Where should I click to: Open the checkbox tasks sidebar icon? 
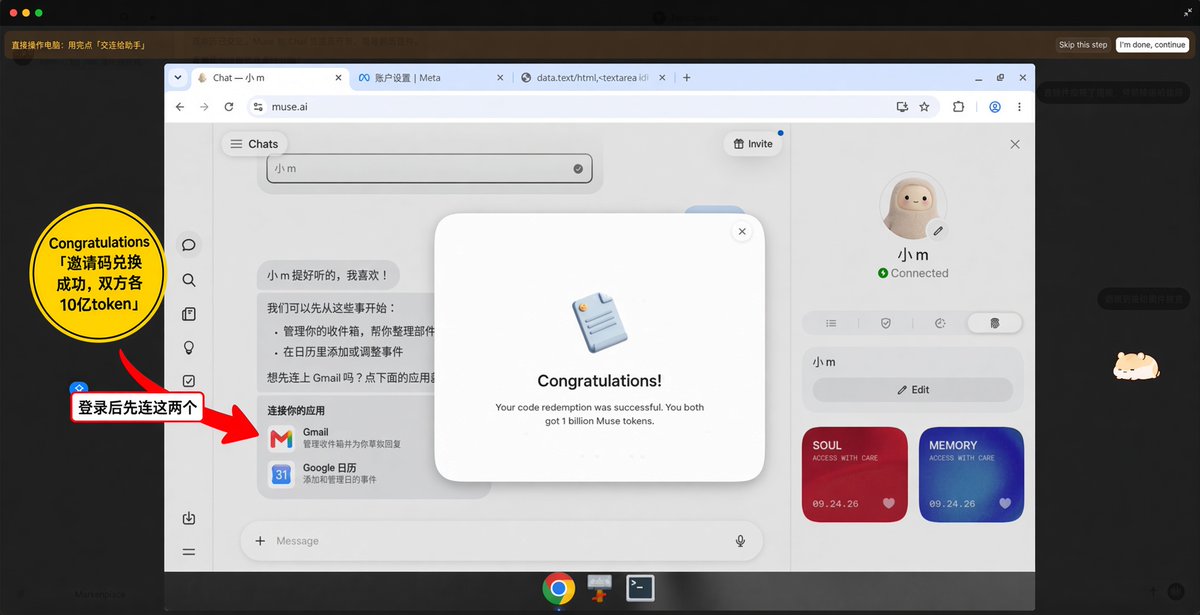tap(189, 381)
